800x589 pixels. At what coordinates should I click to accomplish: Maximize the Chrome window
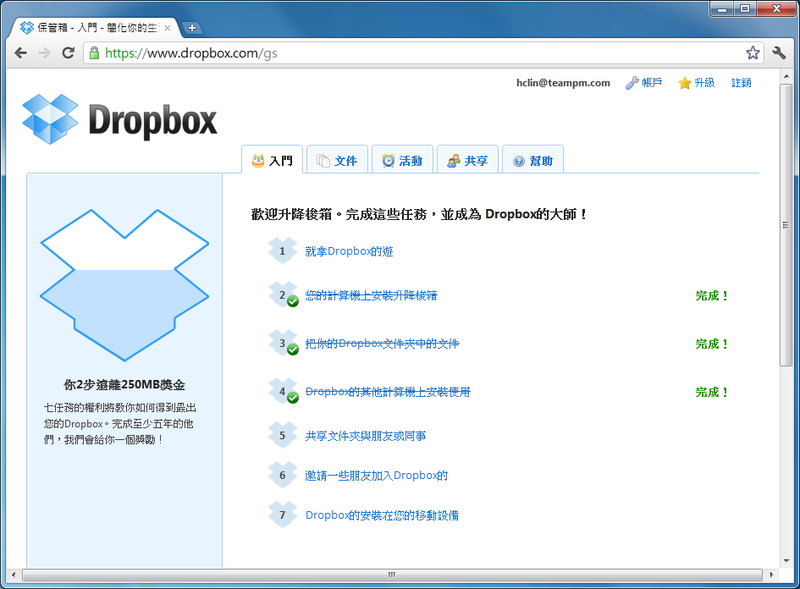(x=745, y=9)
